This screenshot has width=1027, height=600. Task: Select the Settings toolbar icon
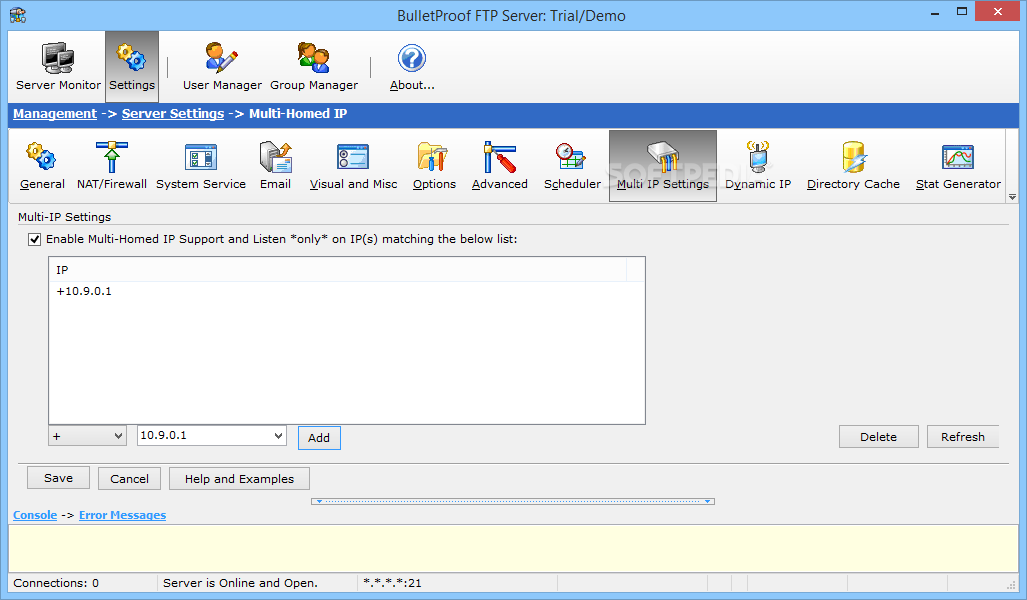tap(132, 67)
